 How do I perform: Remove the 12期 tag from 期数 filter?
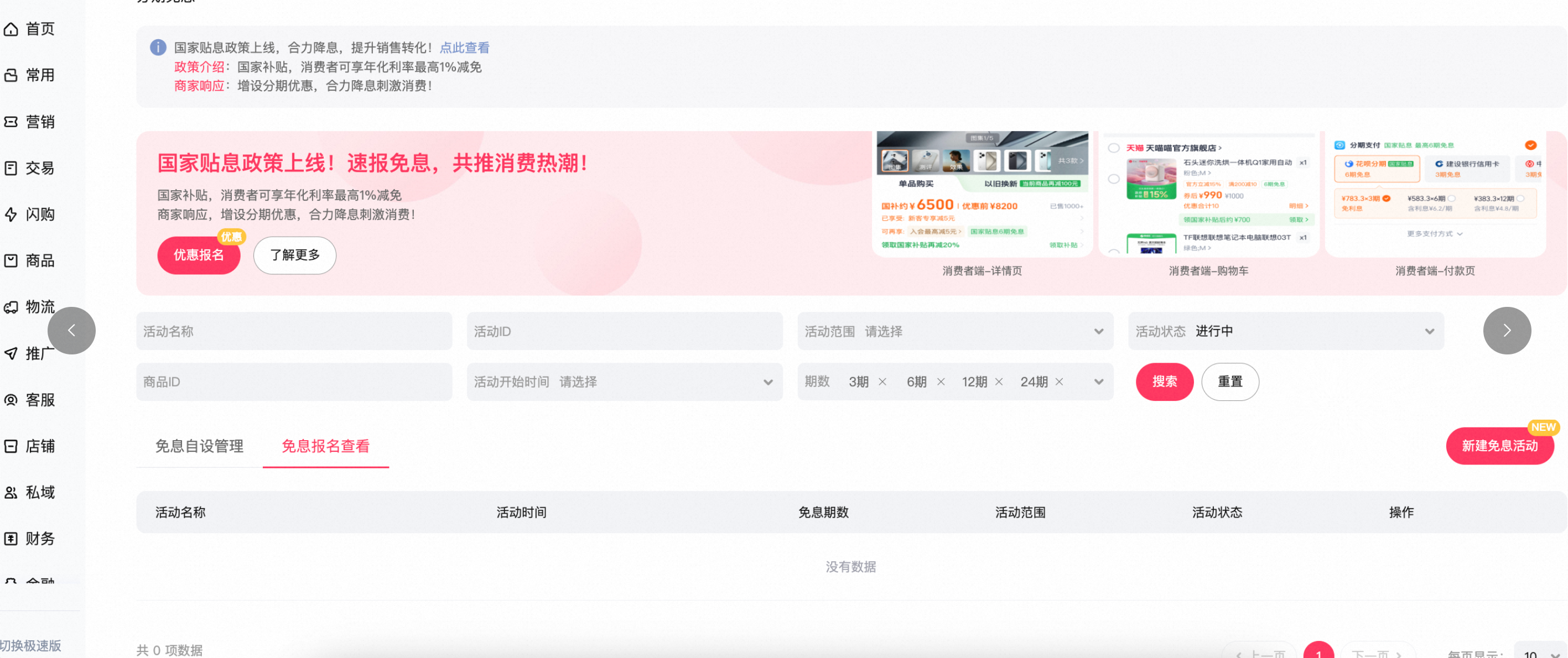[999, 382]
